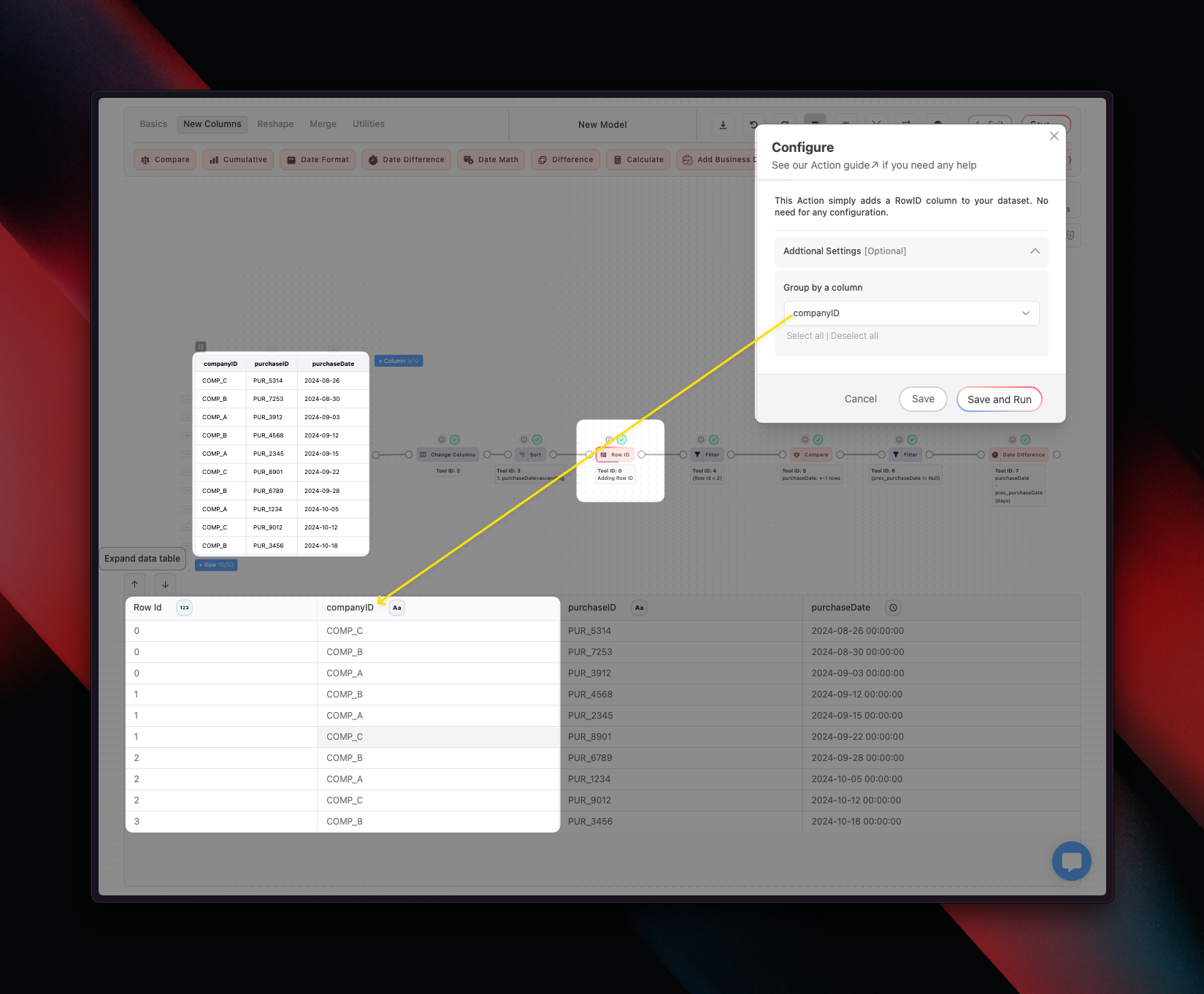Open the chat bubble widget
Viewport: 1204px width, 994px height.
click(1071, 861)
